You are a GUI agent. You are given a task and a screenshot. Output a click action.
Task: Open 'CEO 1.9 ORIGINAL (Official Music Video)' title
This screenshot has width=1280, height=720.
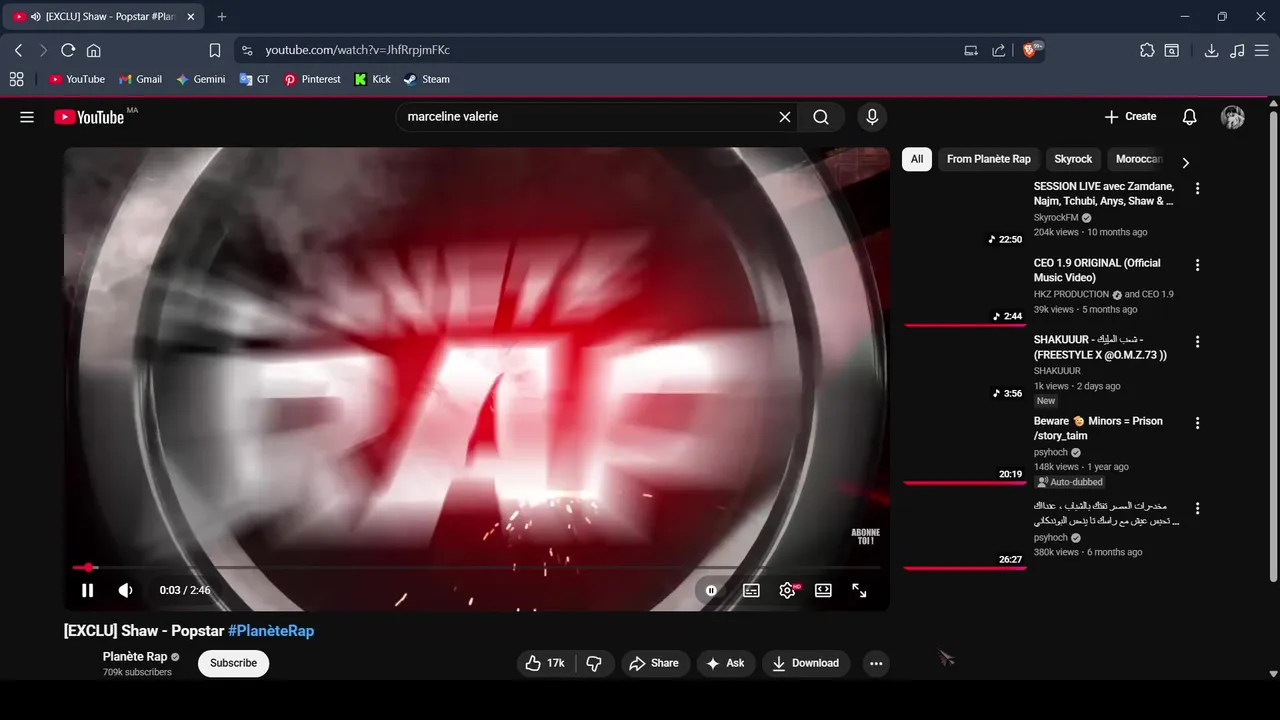click(1097, 270)
